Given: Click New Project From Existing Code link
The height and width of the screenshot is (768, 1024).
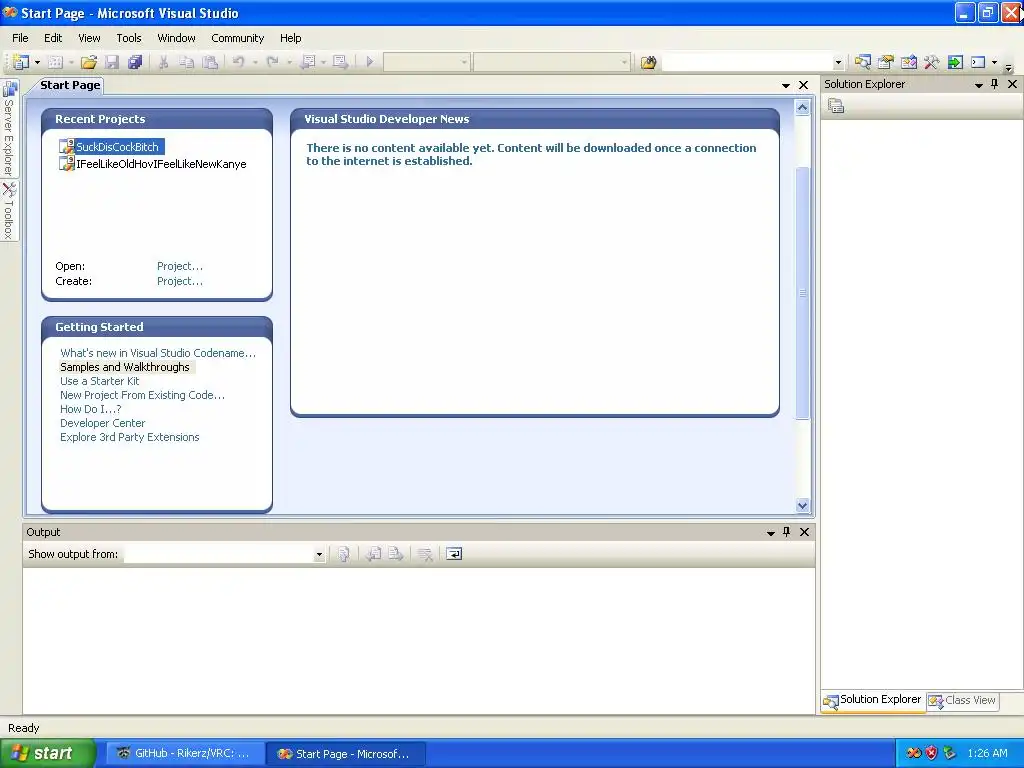Looking at the screenshot, I should (142, 395).
